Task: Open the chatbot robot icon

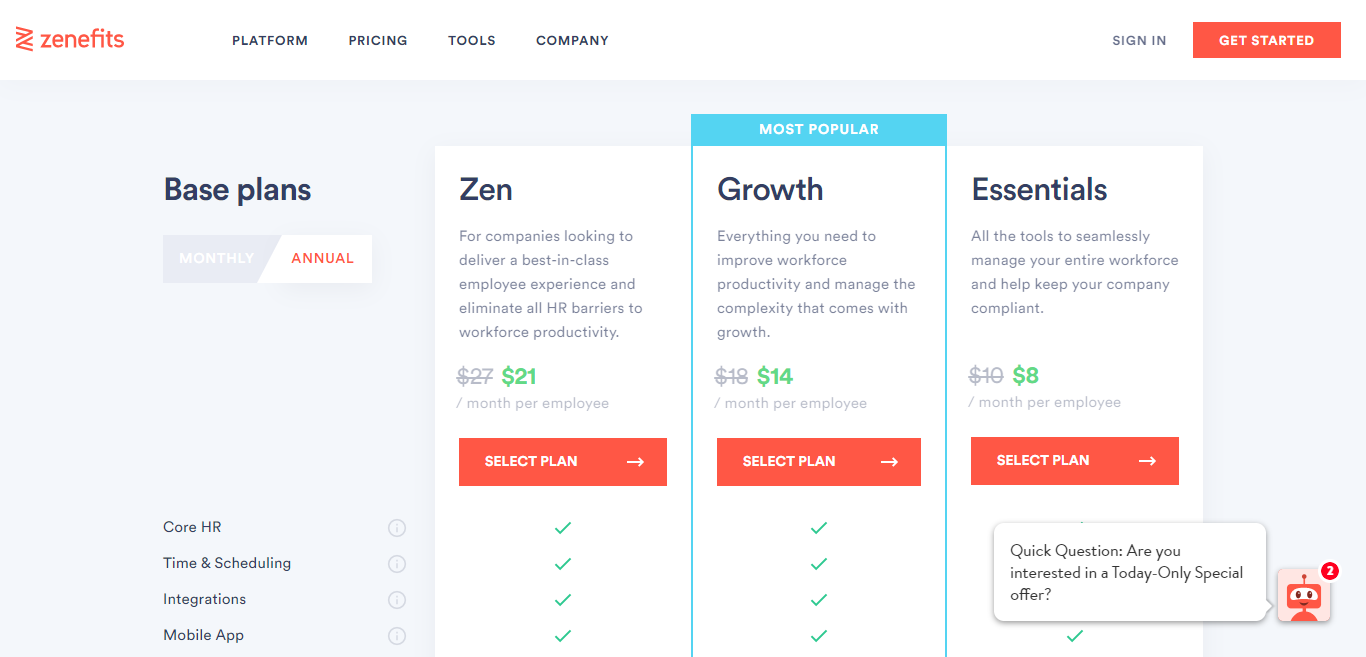Action: [x=1304, y=596]
